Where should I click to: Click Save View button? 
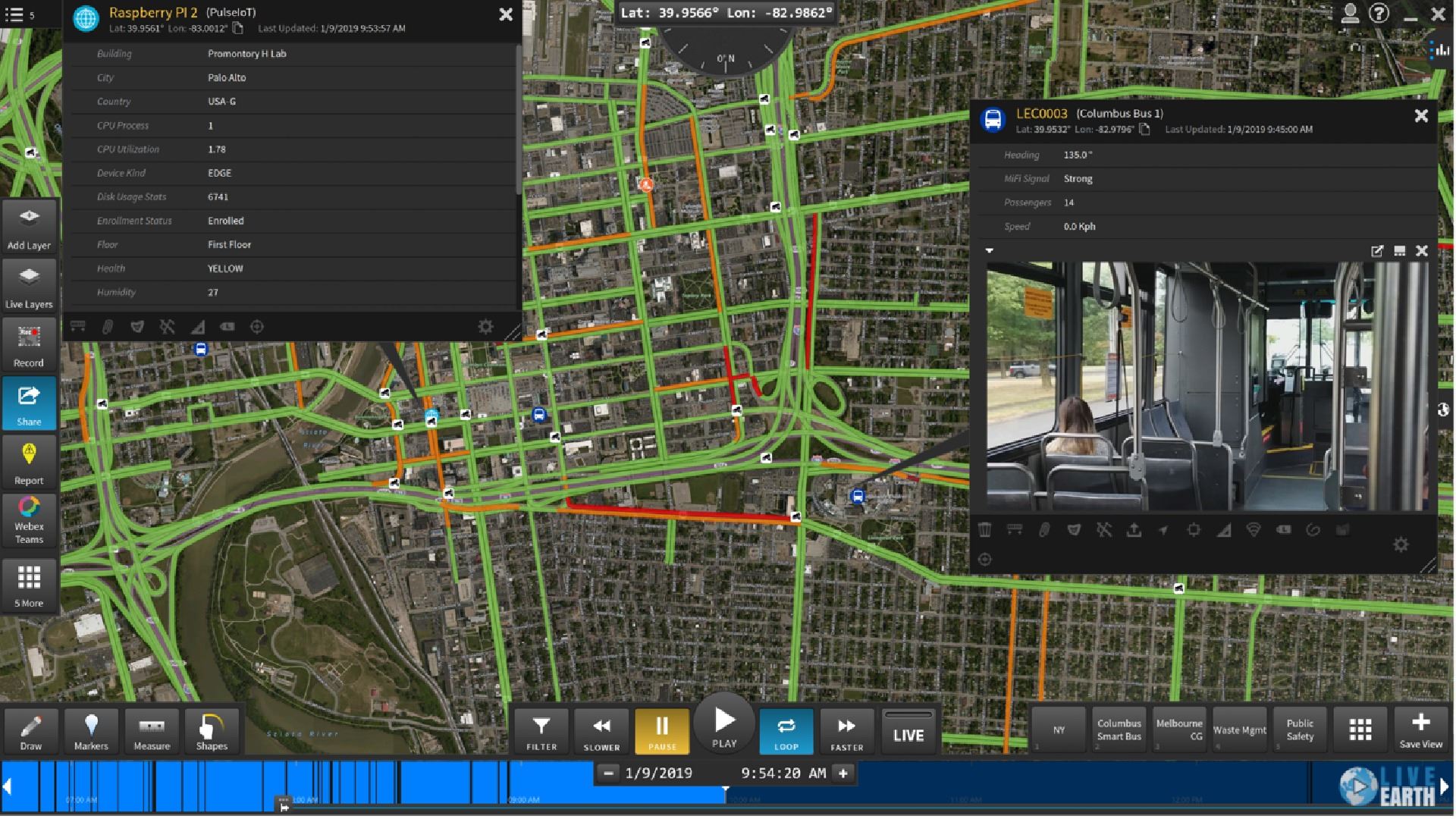click(x=1420, y=730)
